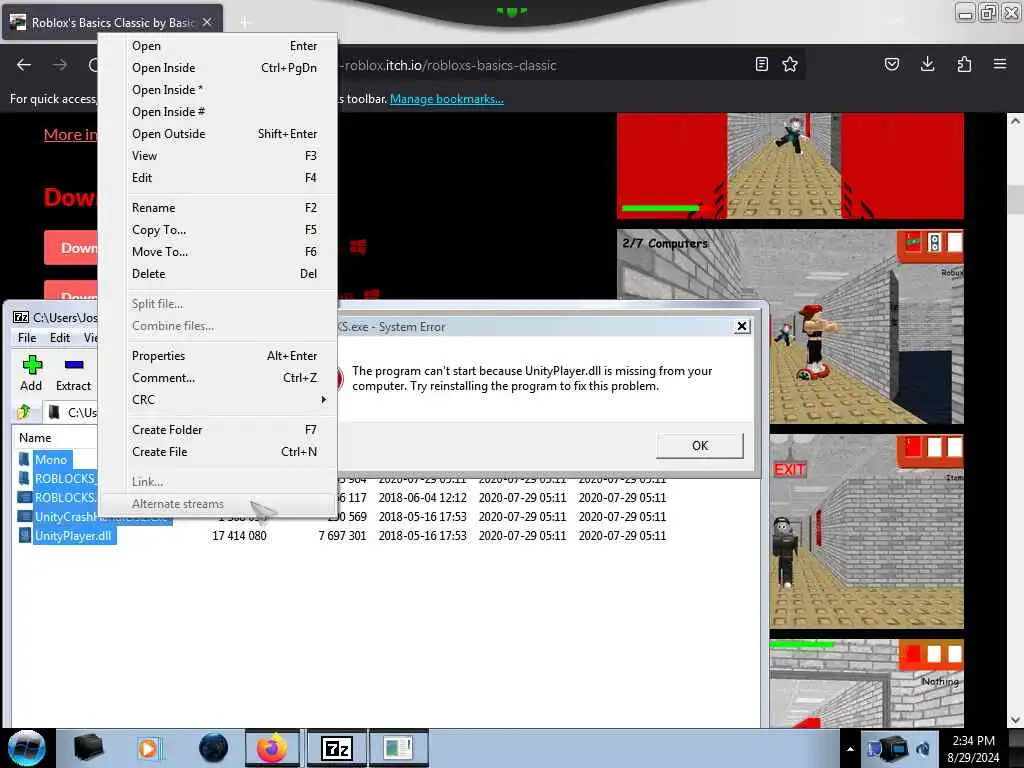Select the Roblox's Basics Classic tab

tap(114, 22)
